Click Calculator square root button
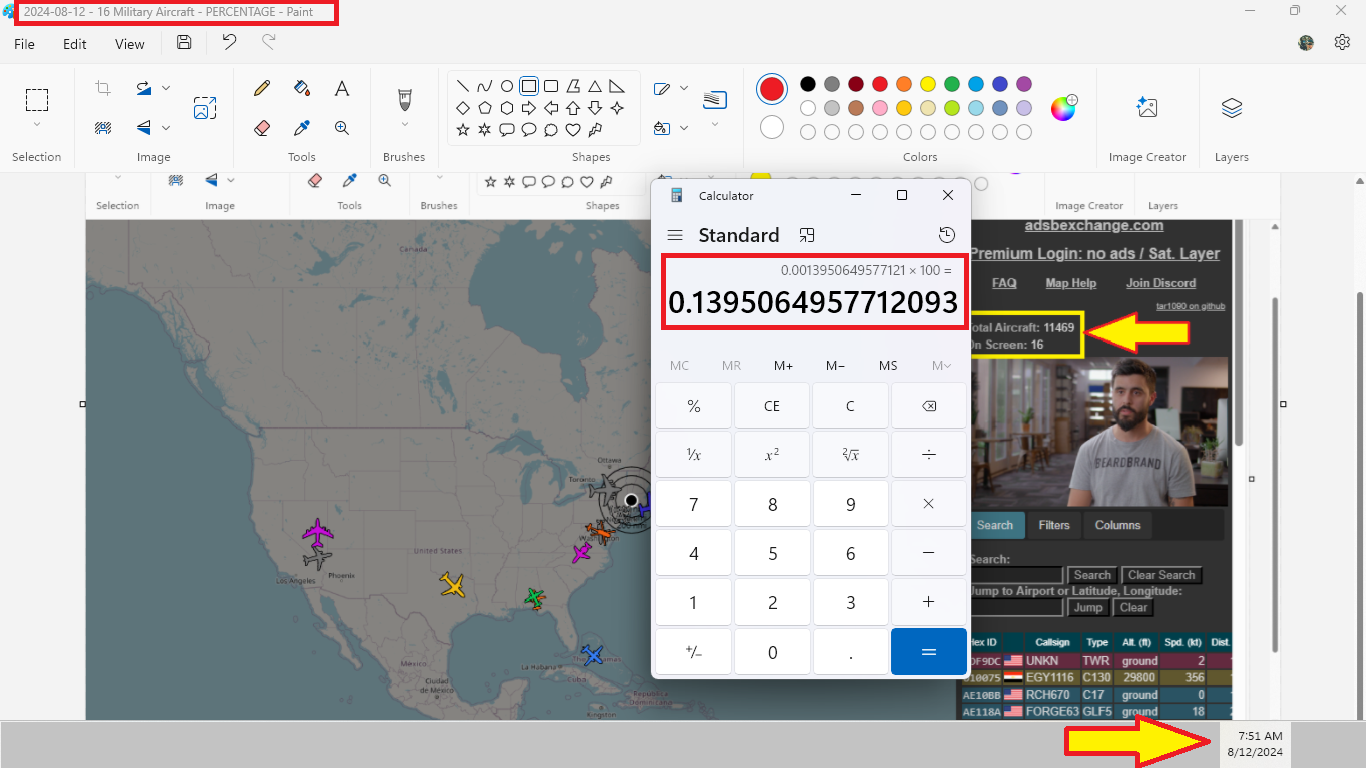Image resolution: width=1366 pixels, height=768 pixels. [x=850, y=455]
